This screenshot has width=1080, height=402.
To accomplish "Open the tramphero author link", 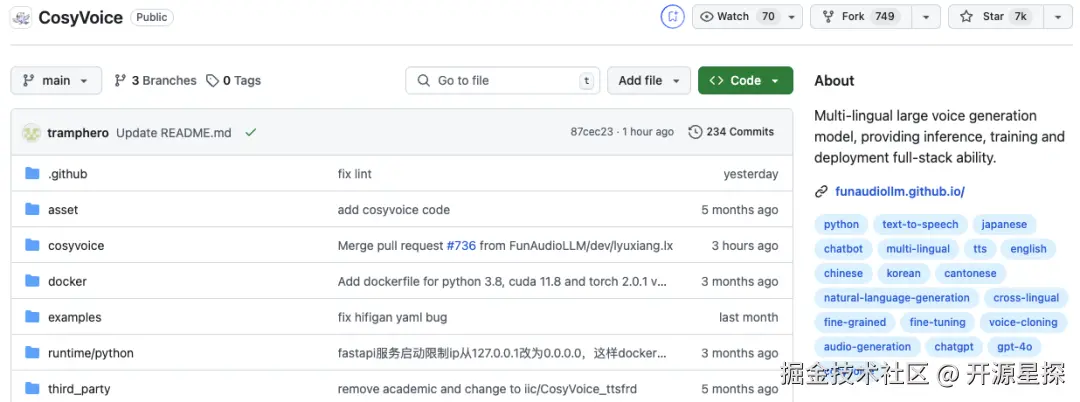I will 78,133.
